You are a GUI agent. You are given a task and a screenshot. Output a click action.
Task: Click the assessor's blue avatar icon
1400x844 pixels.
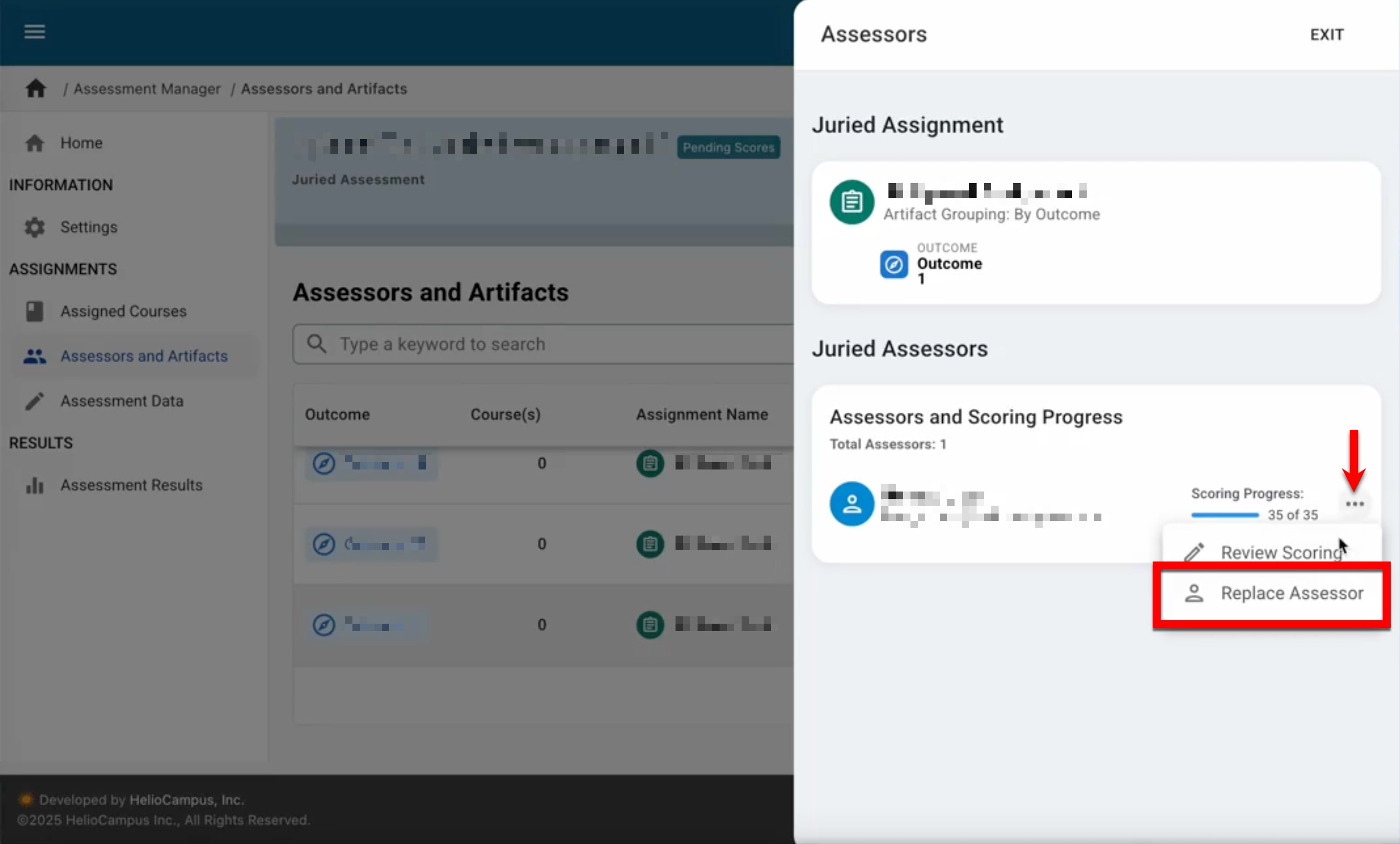click(x=851, y=504)
